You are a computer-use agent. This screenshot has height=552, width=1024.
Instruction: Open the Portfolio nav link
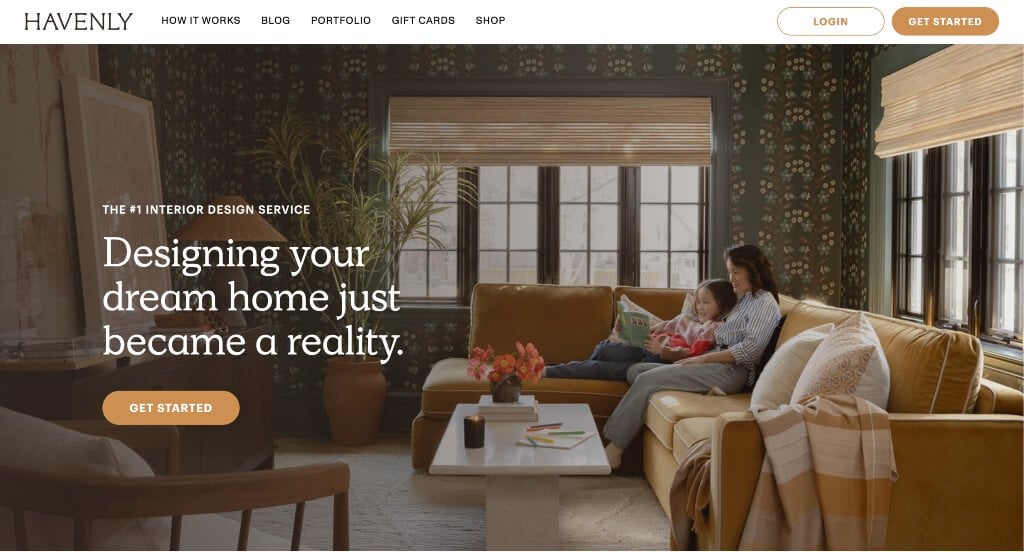point(341,21)
